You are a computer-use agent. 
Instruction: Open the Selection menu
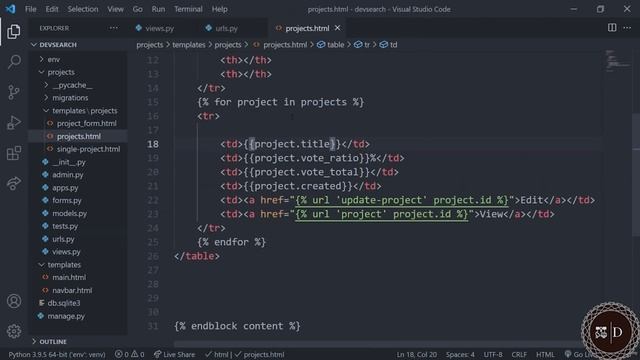coord(83,9)
